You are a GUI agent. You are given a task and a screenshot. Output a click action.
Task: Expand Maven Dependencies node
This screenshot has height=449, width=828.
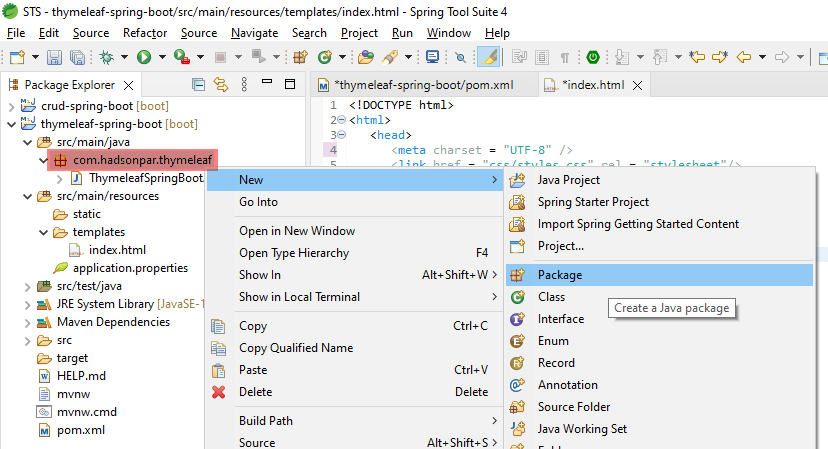pos(27,322)
